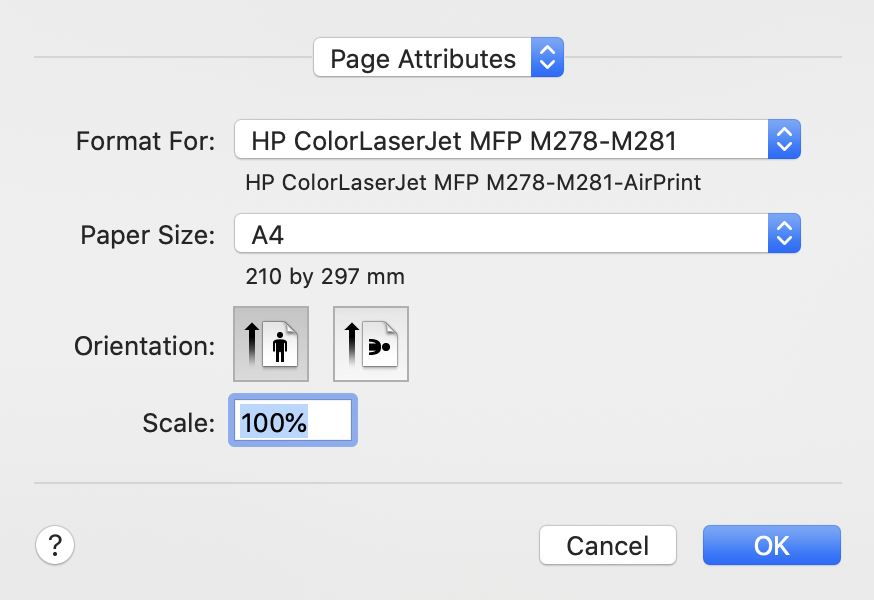Select the portrait orientation icon
This screenshot has height=600, width=874.
[x=271, y=344]
